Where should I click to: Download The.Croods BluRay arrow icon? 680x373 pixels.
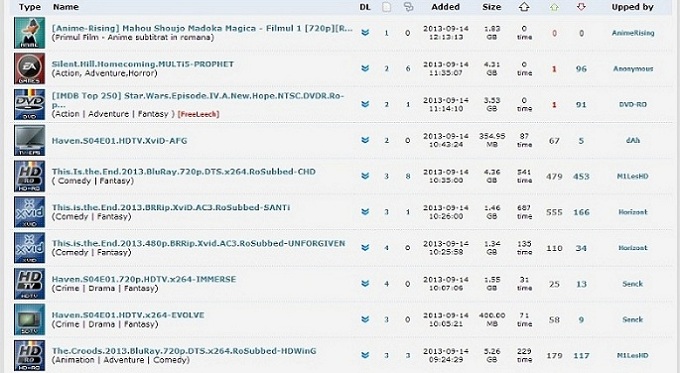coord(365,355)
